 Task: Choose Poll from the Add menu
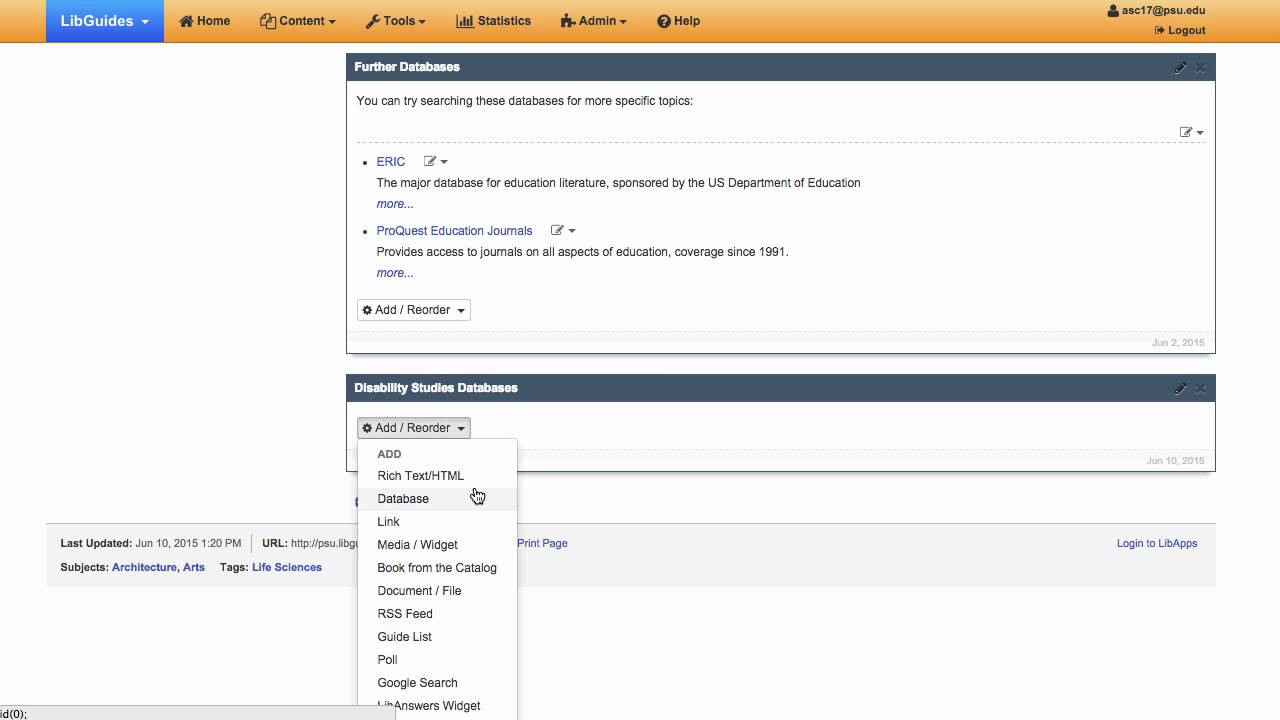(x=438, y=660)
